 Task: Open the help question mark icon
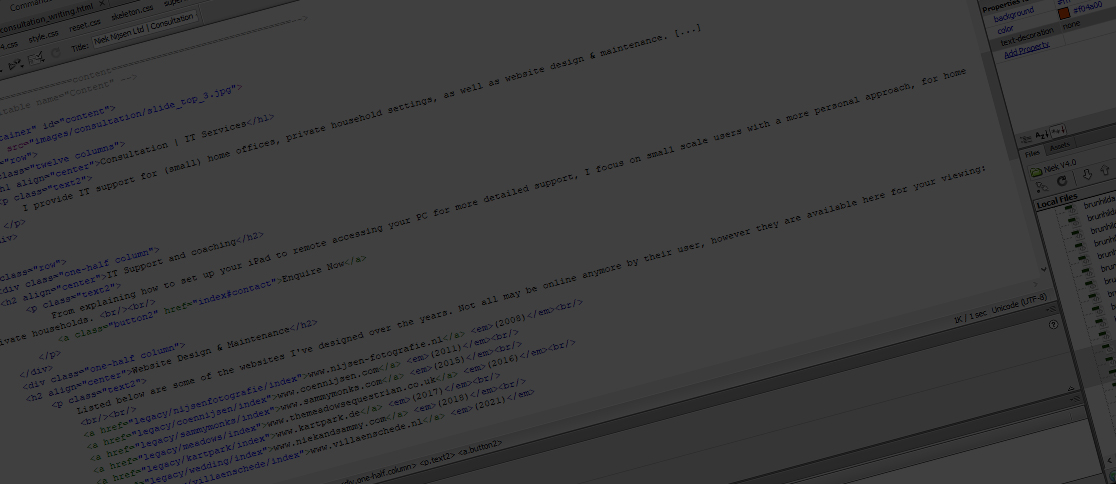tap(1053, 325)
